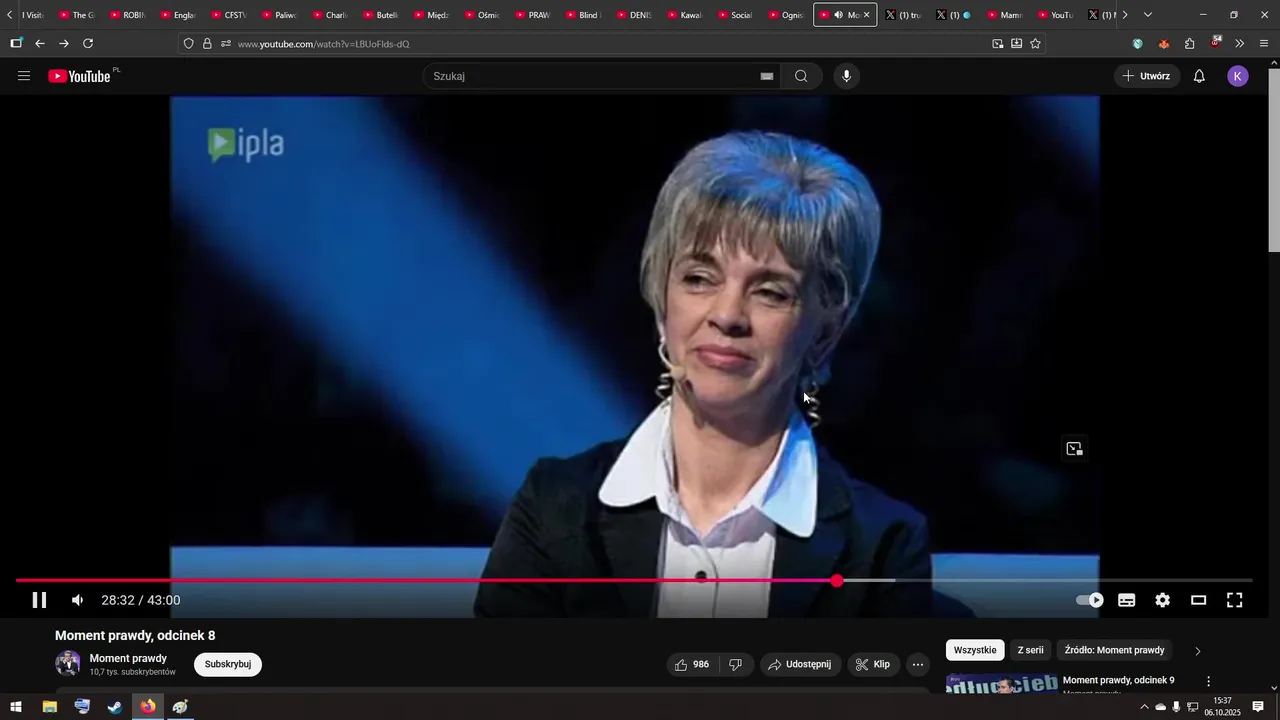1280x720 pixels.
Task: Start voice search with microphone
Action: pos(846,76)
